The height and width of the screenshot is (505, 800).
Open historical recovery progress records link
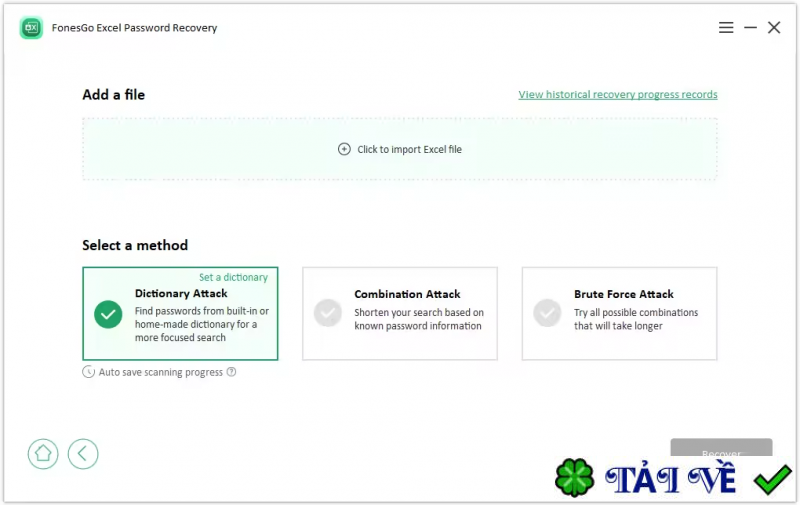618,94
